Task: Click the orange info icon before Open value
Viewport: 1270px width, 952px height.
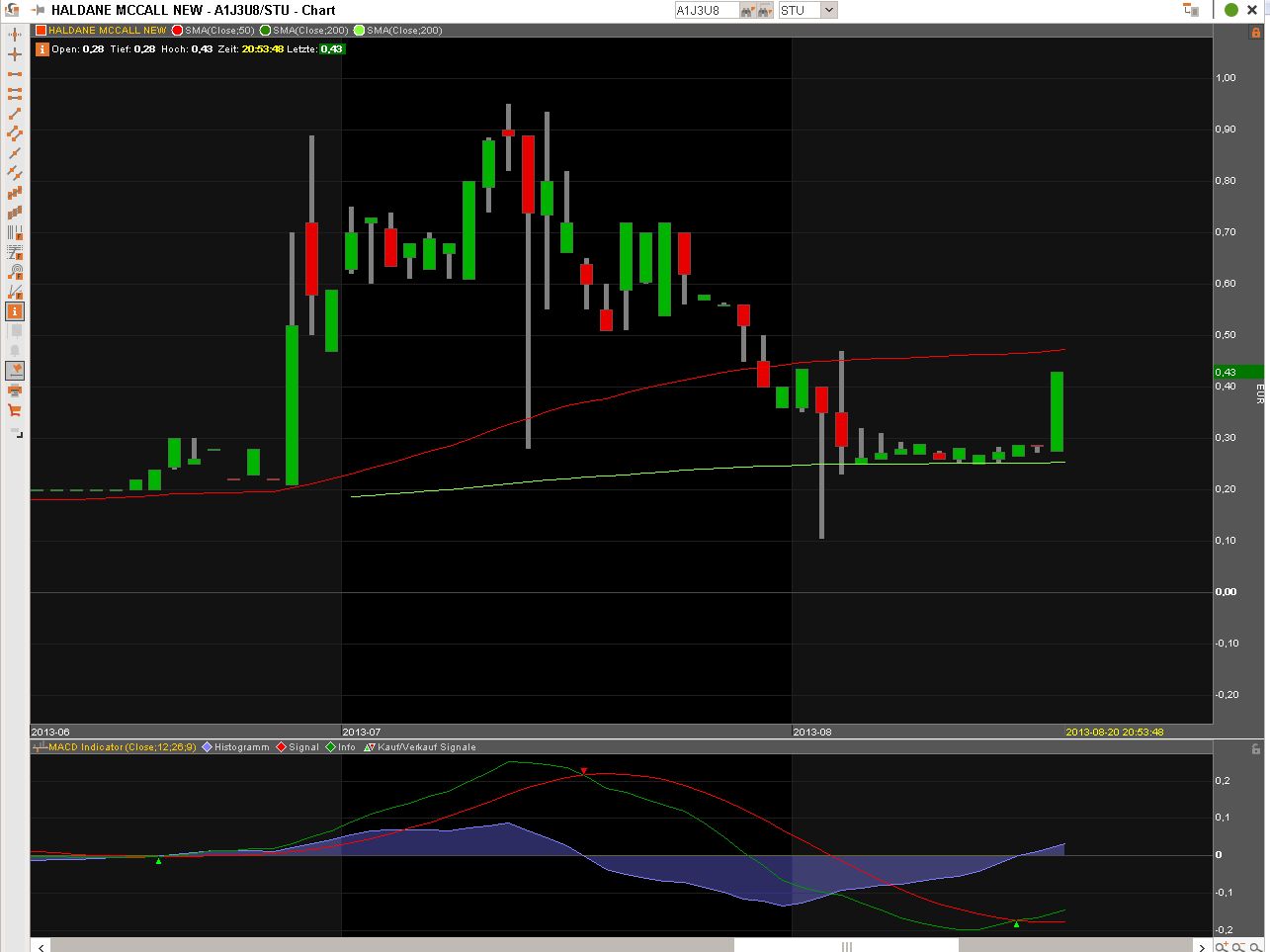Action: [42, 48]
